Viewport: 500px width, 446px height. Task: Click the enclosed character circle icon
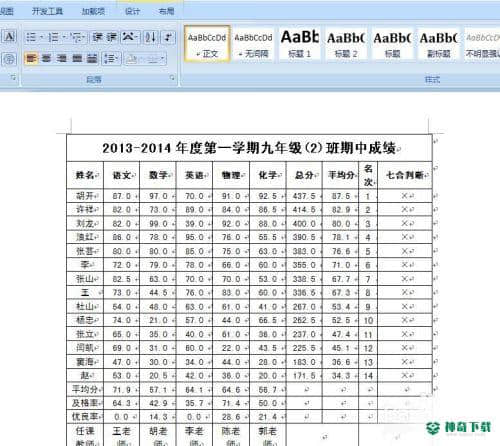coord(9,59)
